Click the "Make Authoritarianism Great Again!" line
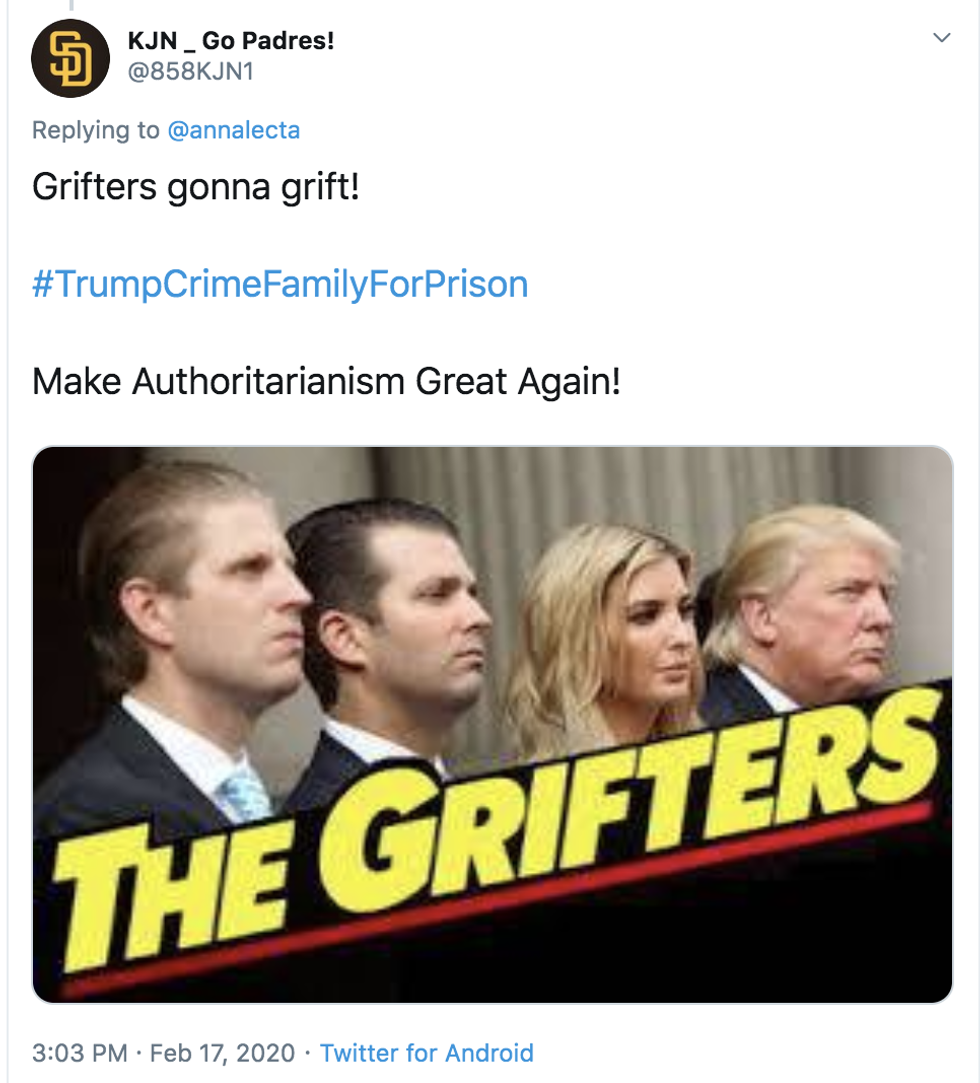 (x=326, y=381)
